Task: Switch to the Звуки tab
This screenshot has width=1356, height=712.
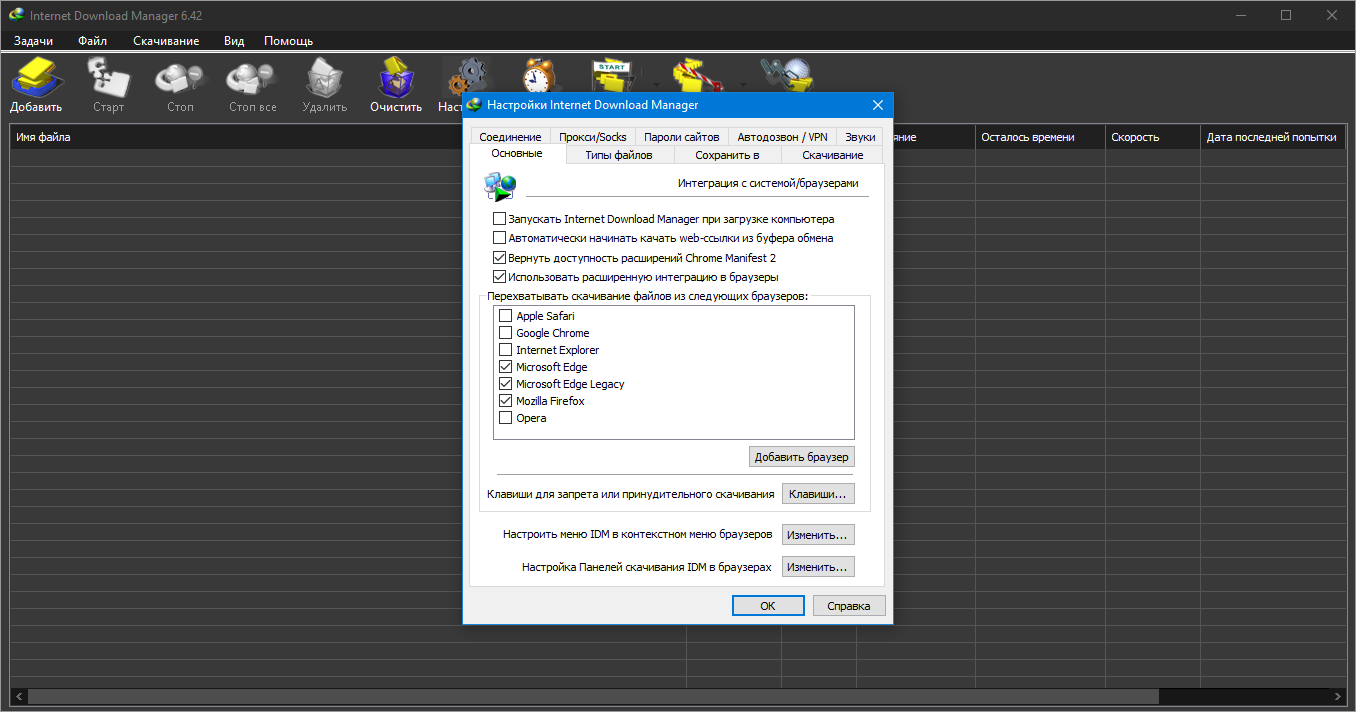Action: (x=860, y=137)
